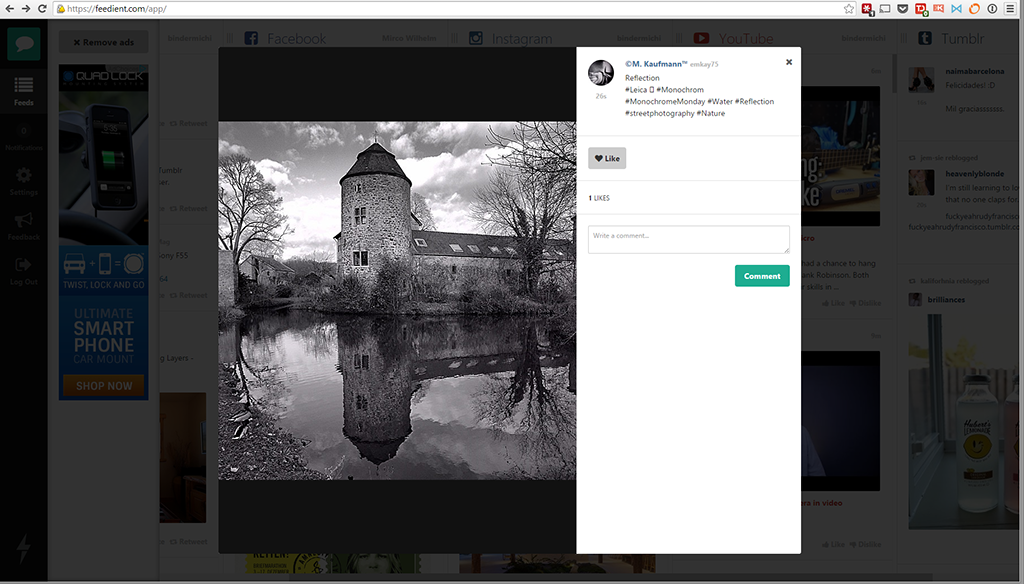Click naimabarcelona in the Tumblr column
This screenshot has width=1024, height=584.
[x=975, y=71]
